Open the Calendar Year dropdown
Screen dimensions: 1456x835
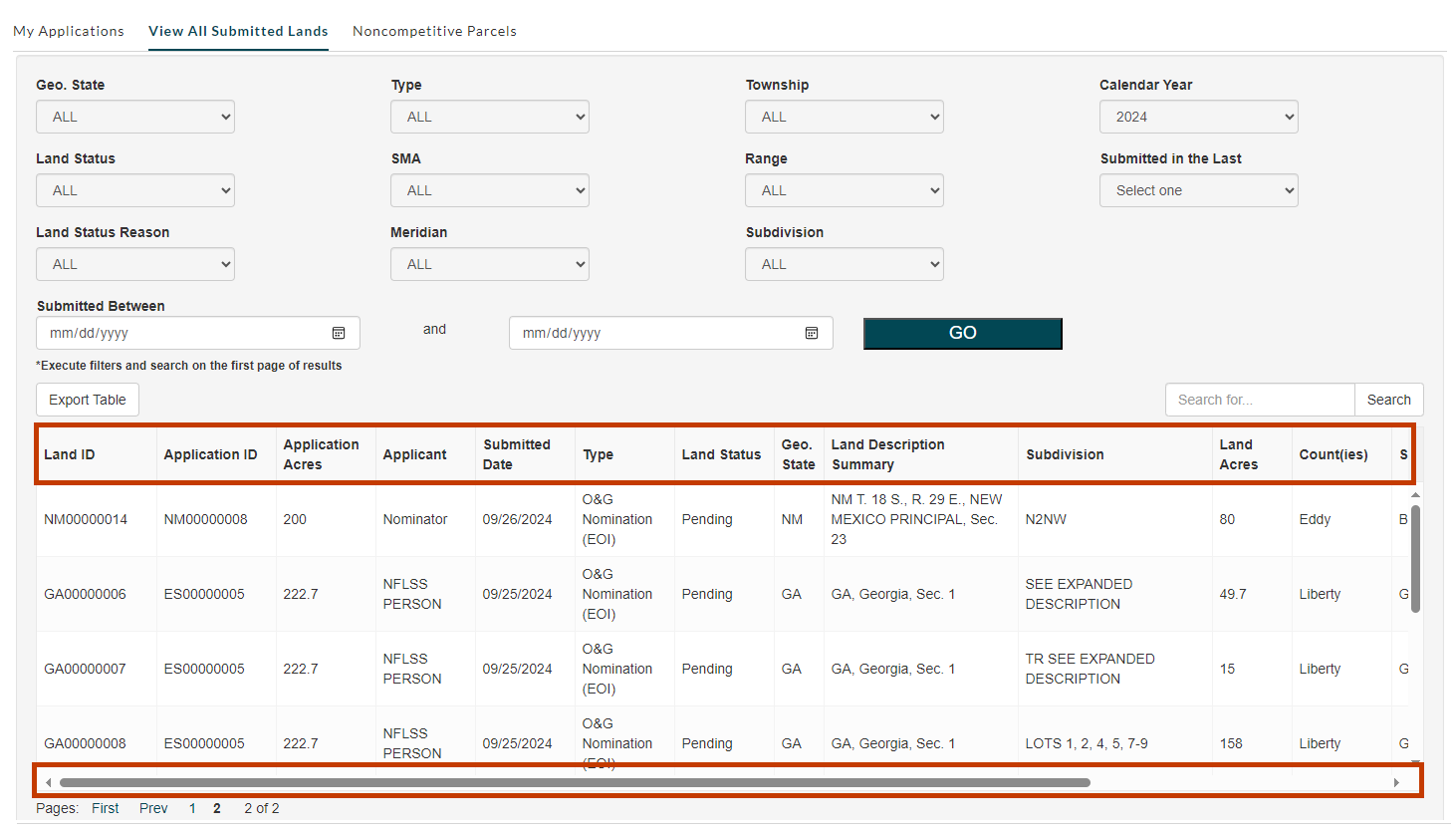(x=1198, y=117)
